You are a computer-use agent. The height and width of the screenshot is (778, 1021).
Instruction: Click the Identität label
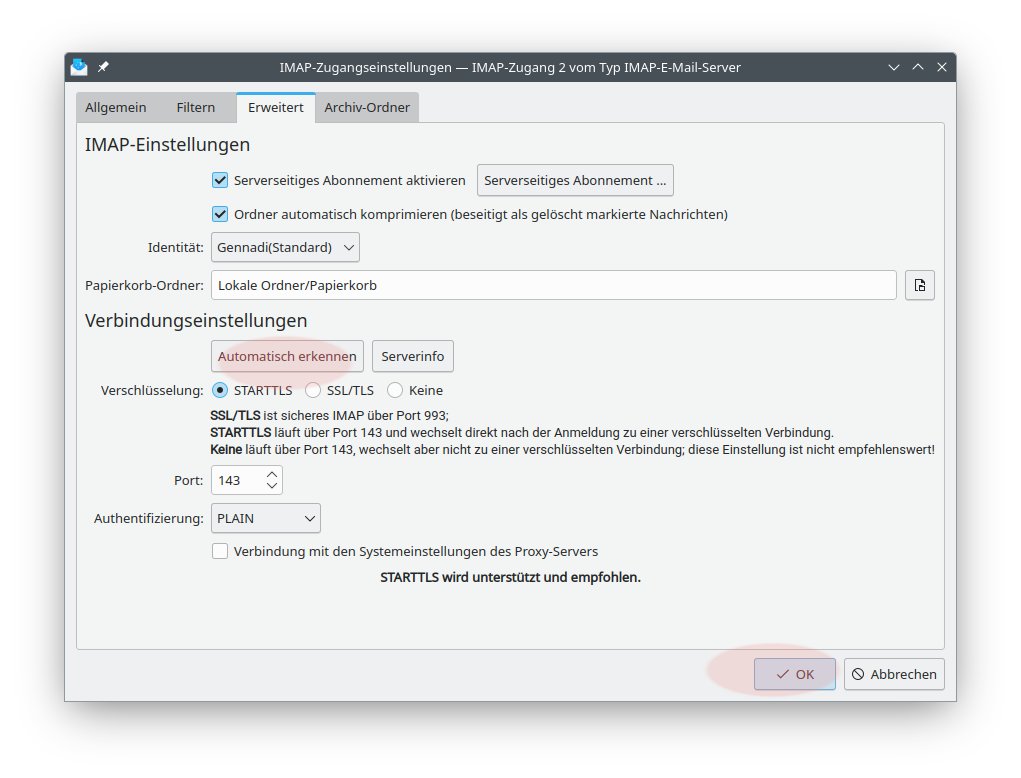coord(175,247)
